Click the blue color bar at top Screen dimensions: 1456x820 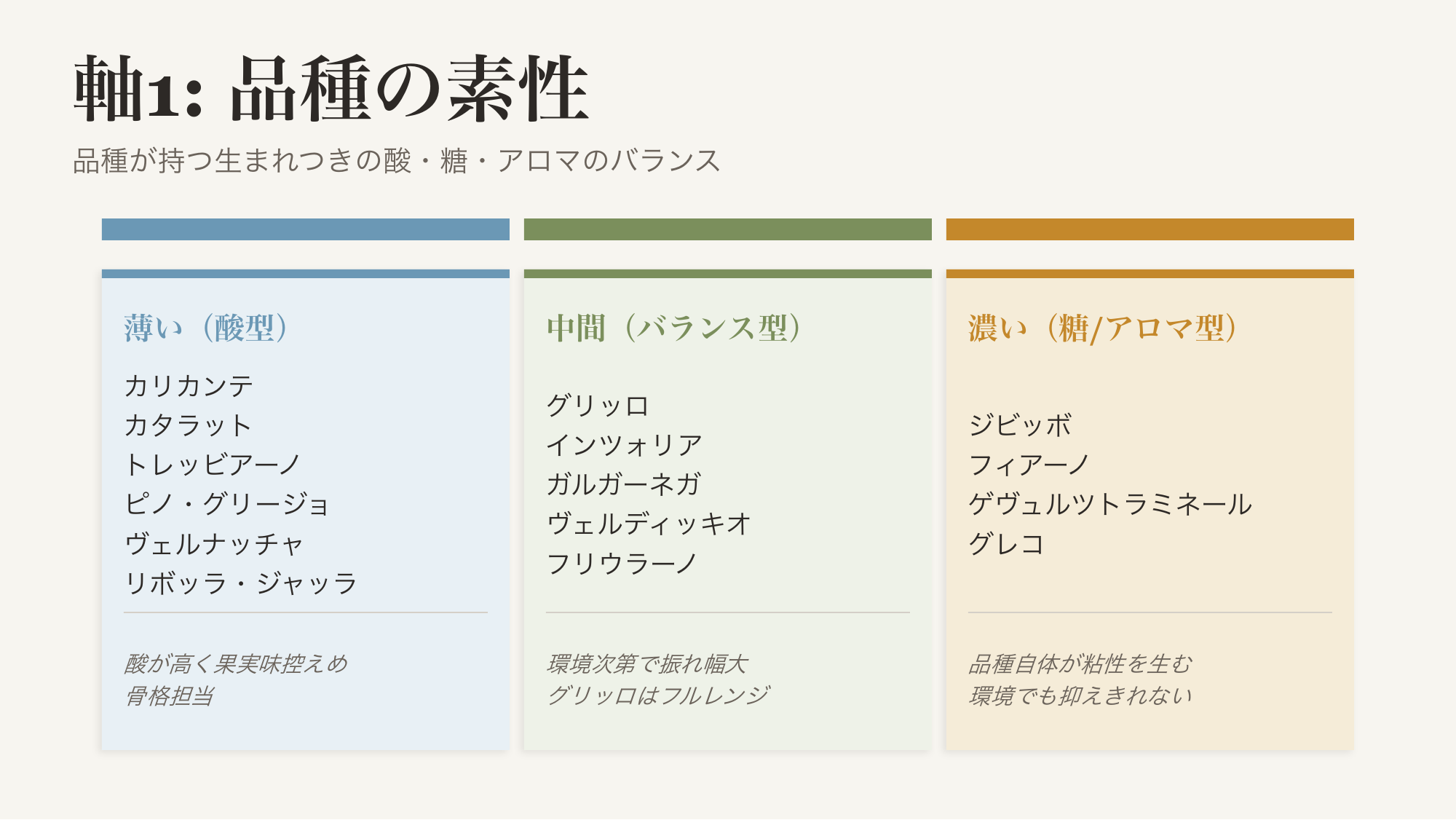306,229
